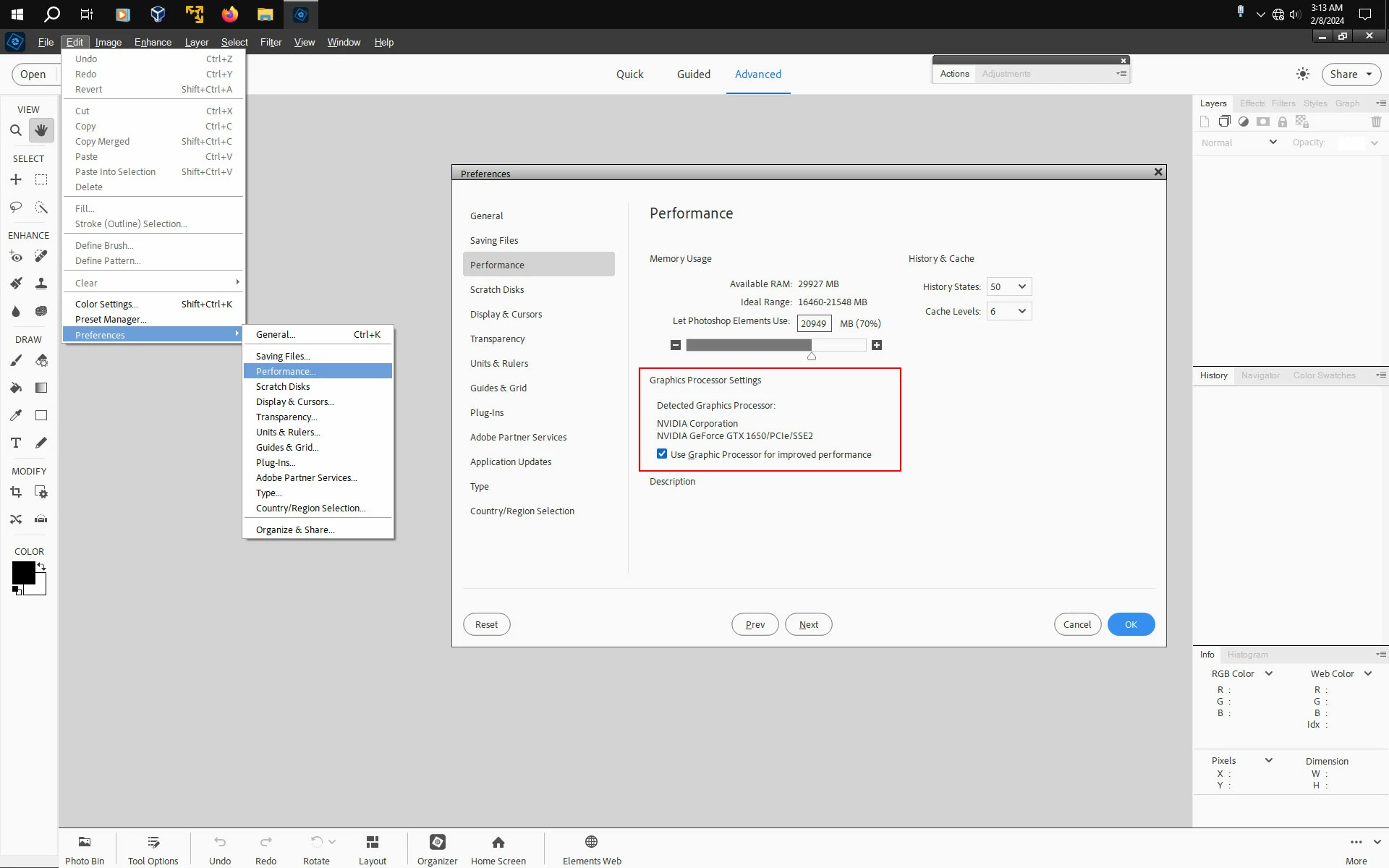This screenshot has height=868, width=1389.
Task: Switch to the Guided tab
Action: click(x=693, y=74)
